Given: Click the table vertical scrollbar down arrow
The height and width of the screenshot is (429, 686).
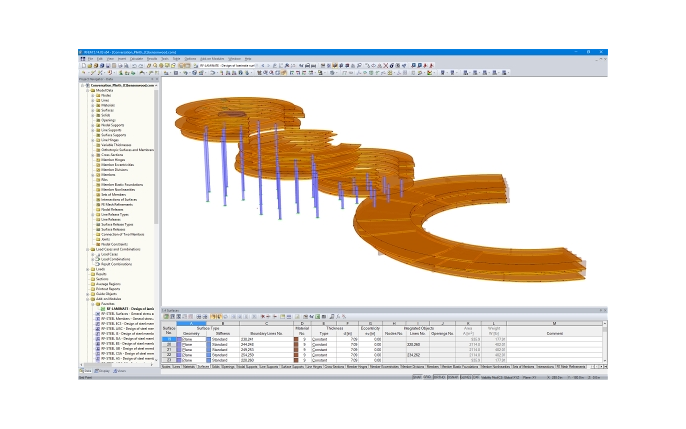Looking at the screenshot, I should 605,361.
